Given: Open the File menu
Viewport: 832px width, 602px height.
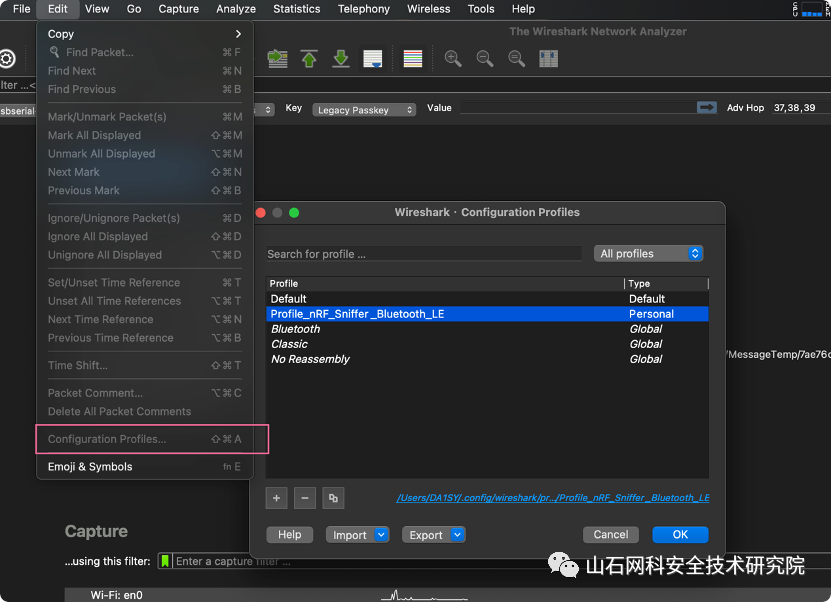Looking at the screenshot, I should [22, 9].
